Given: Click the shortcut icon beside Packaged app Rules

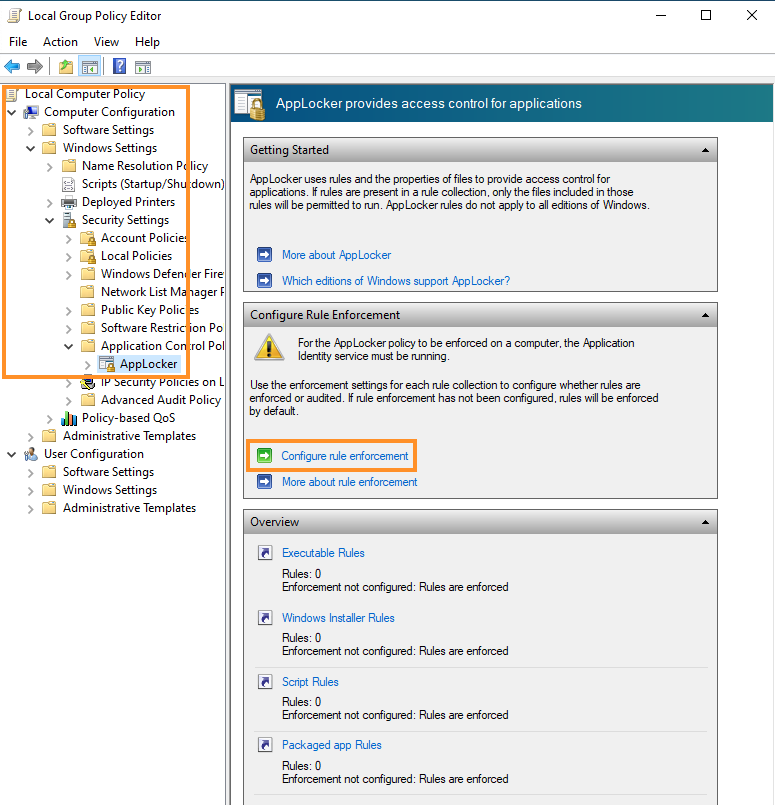Looking at the screenshot, I should [265, 745].
